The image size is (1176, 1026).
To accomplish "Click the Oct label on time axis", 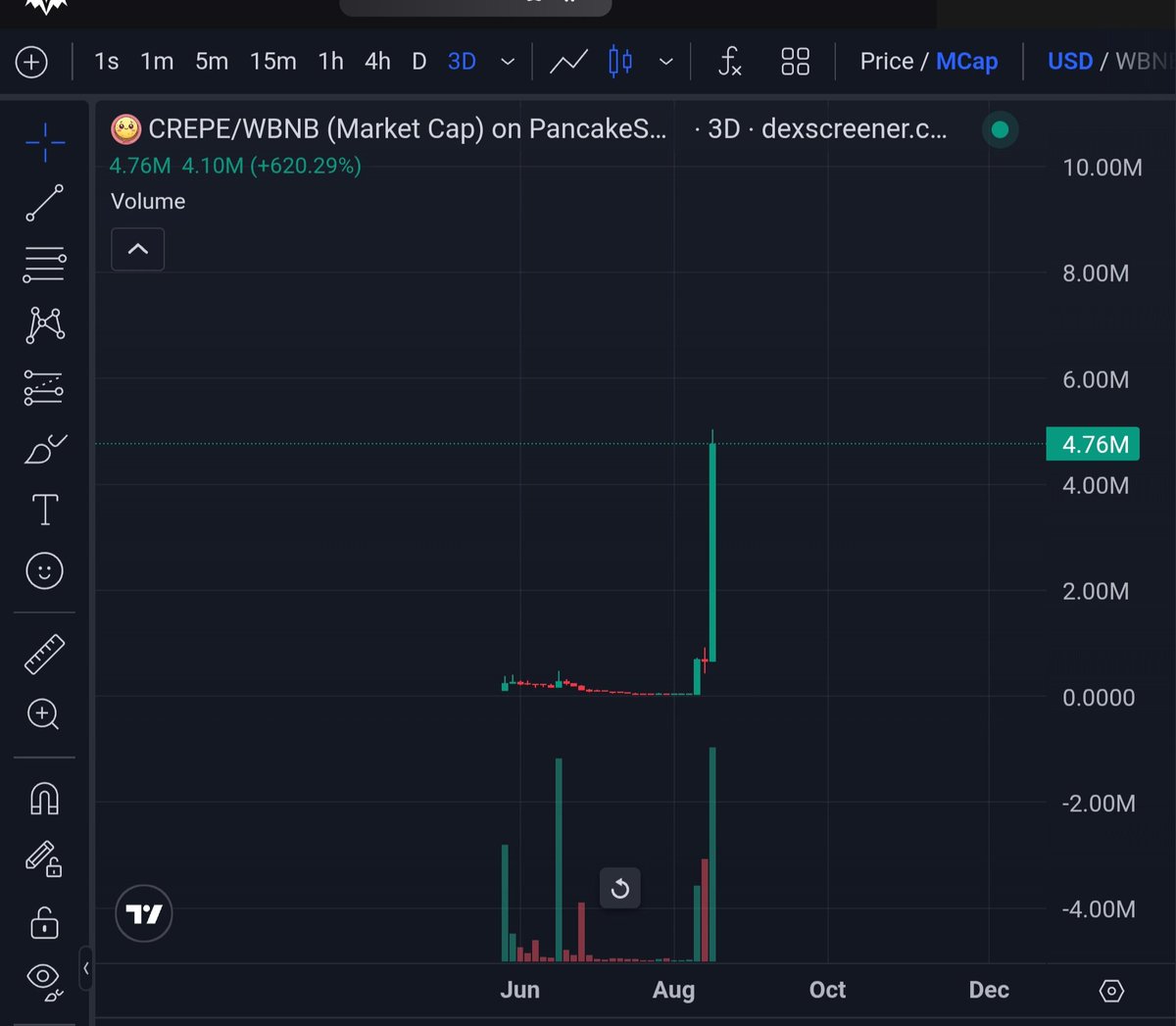I will pyautogui.click(x=828, y=990).
